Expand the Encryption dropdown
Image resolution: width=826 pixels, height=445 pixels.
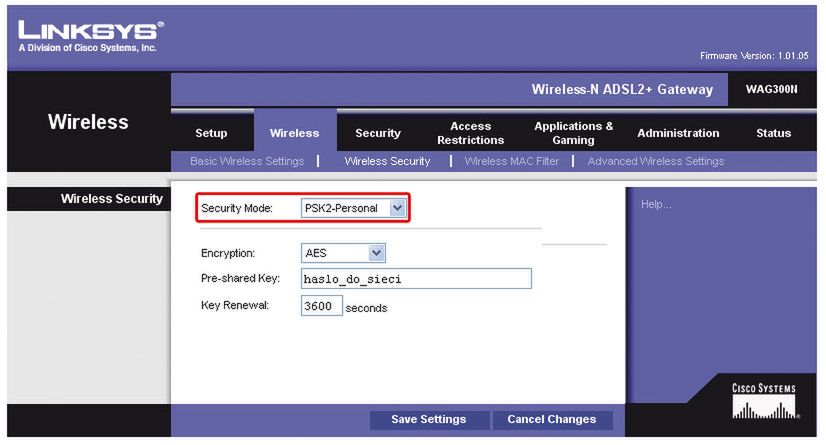(x=343, y=253)
